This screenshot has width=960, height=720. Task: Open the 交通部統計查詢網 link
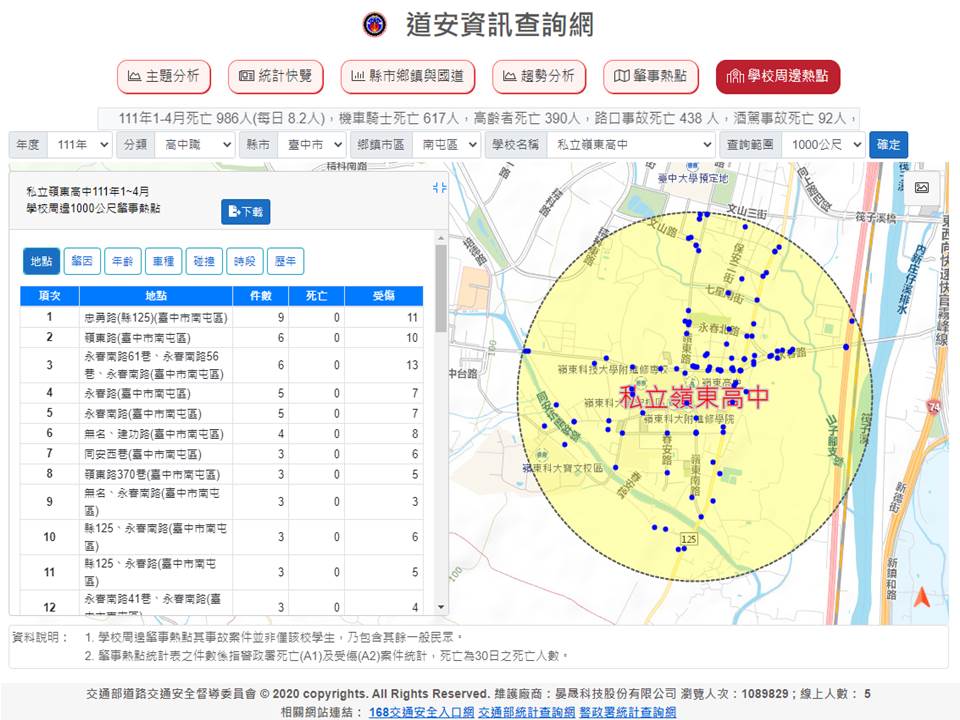click(527, 711)
